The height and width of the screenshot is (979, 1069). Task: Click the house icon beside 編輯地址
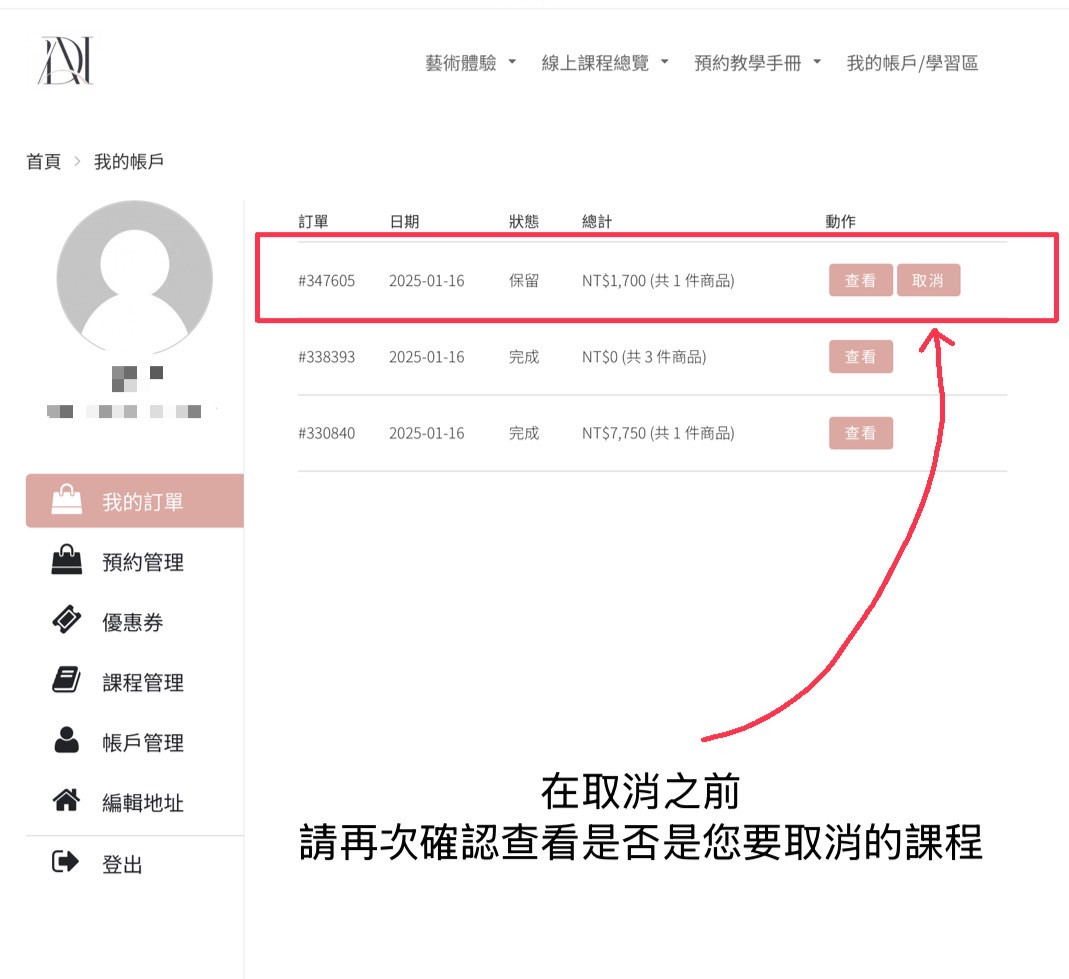click(66, 802)
